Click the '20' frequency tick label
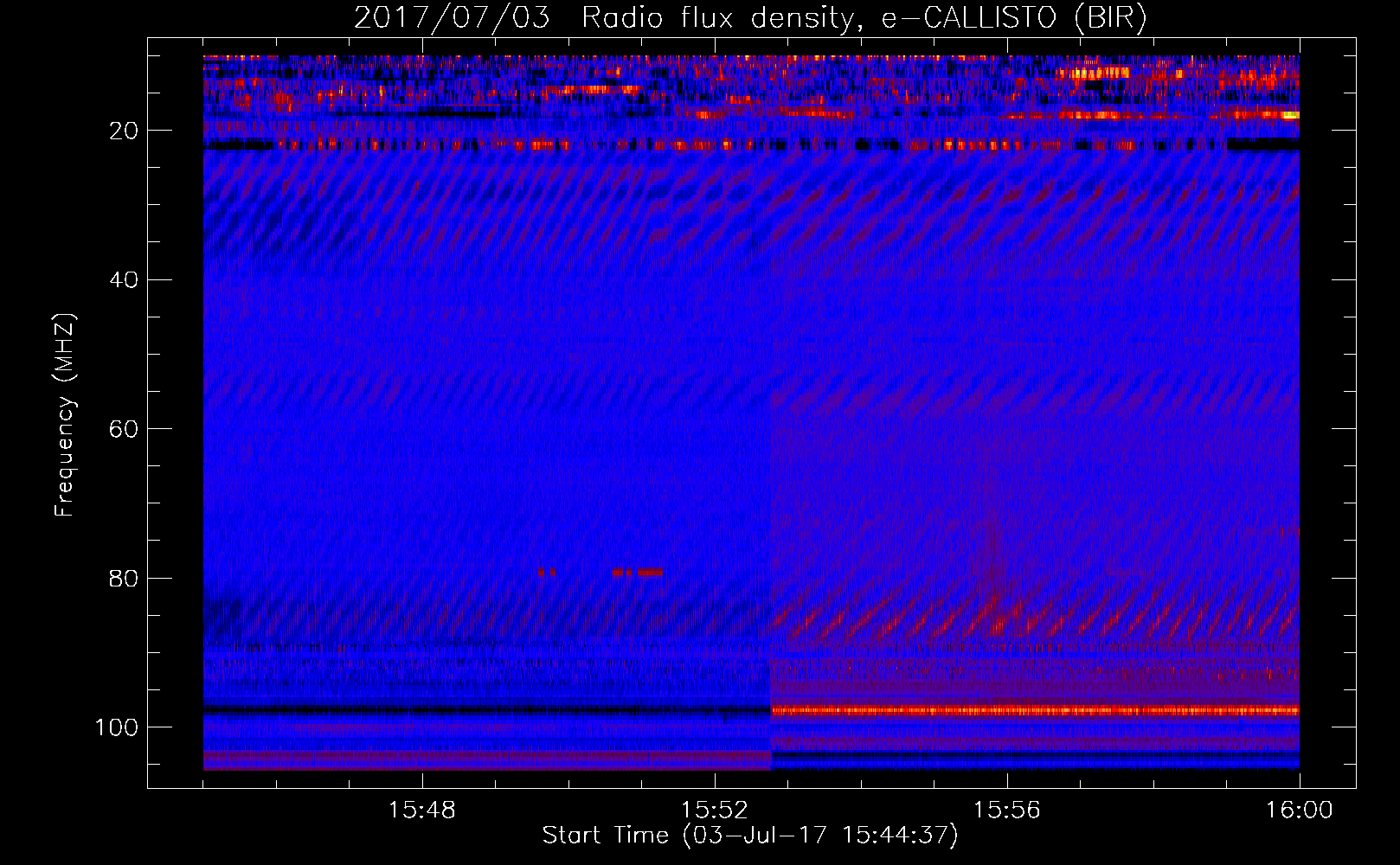This screenshot has width=1400, height=865. (x=124, y=131)
